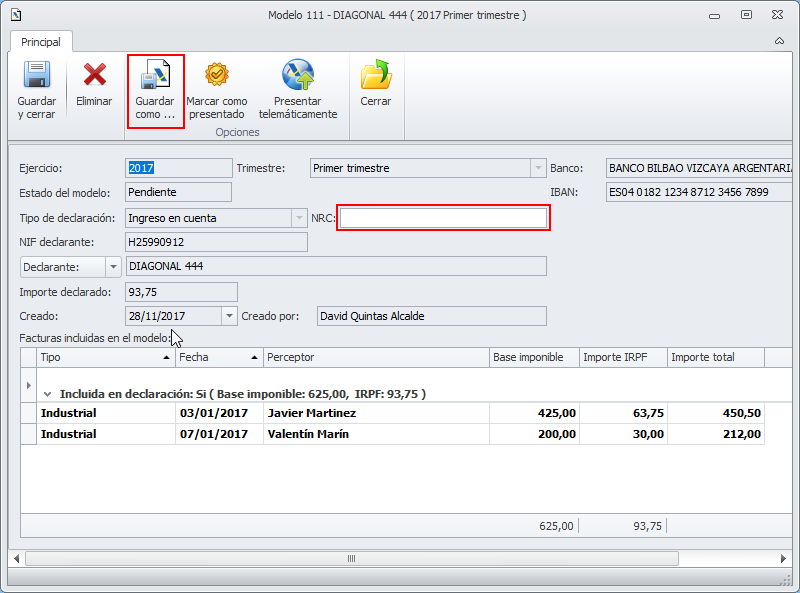This screenshot has height=593, width=800.
Task: Click the NRC input field
Action: coord(443,218)
